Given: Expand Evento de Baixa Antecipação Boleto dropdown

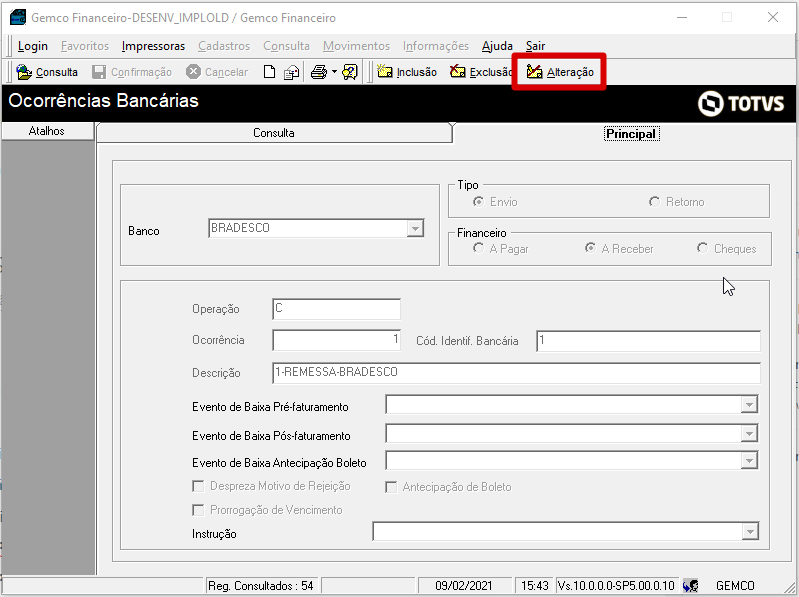Looking at the screenshot, I should (749, 460).
